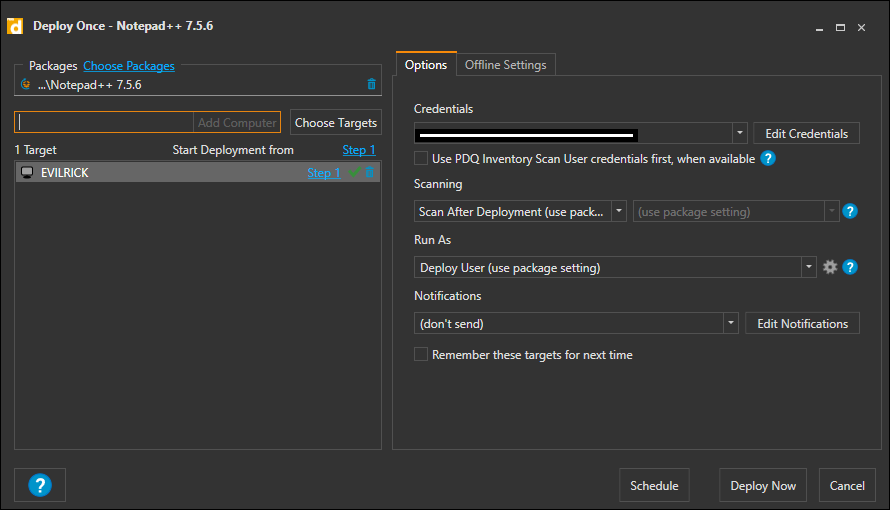
Task: Click the Step 1 link on EVILRICK row
Action: pos(324,172)
